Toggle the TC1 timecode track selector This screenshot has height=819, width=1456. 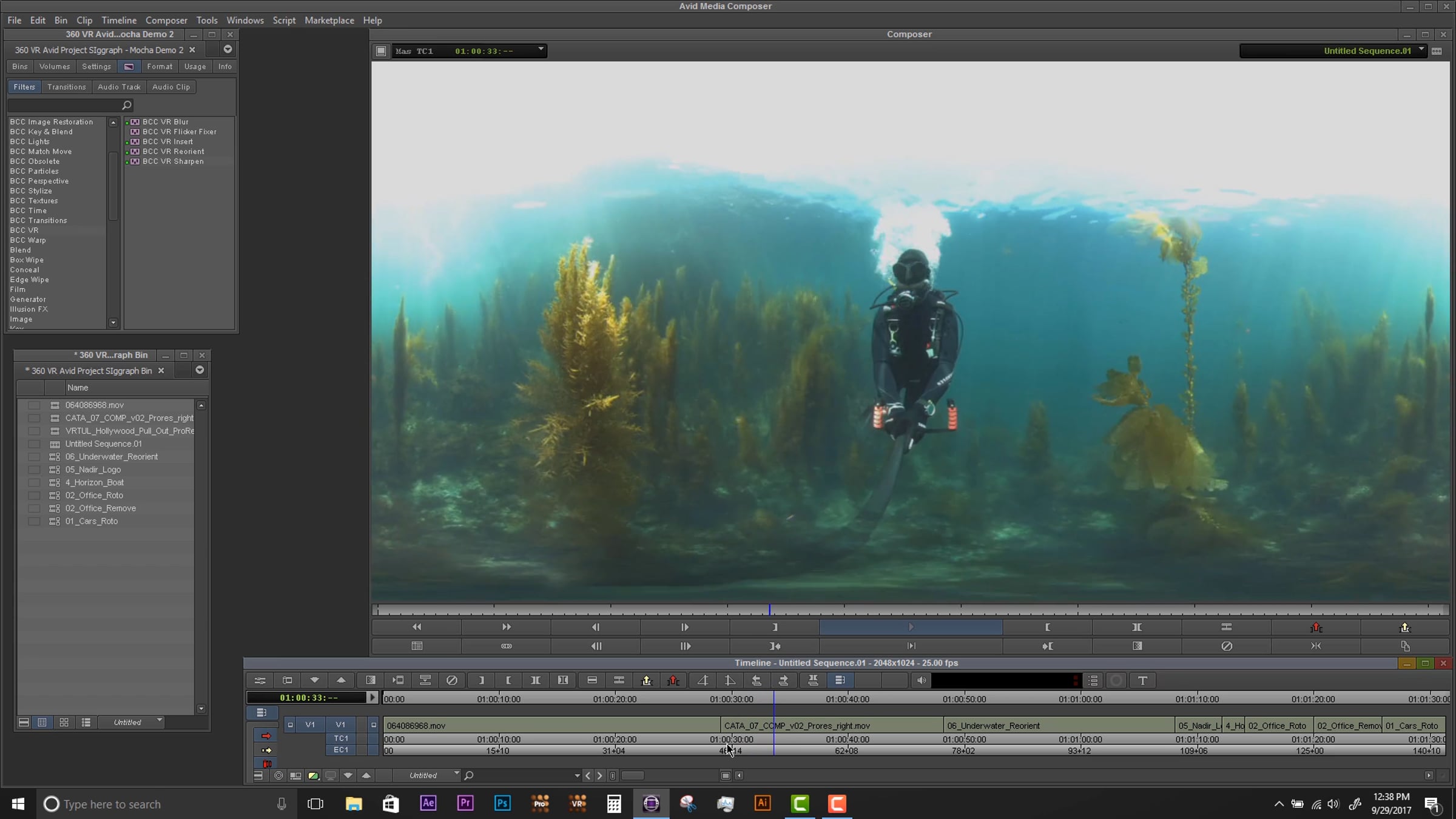click(341, 738)
